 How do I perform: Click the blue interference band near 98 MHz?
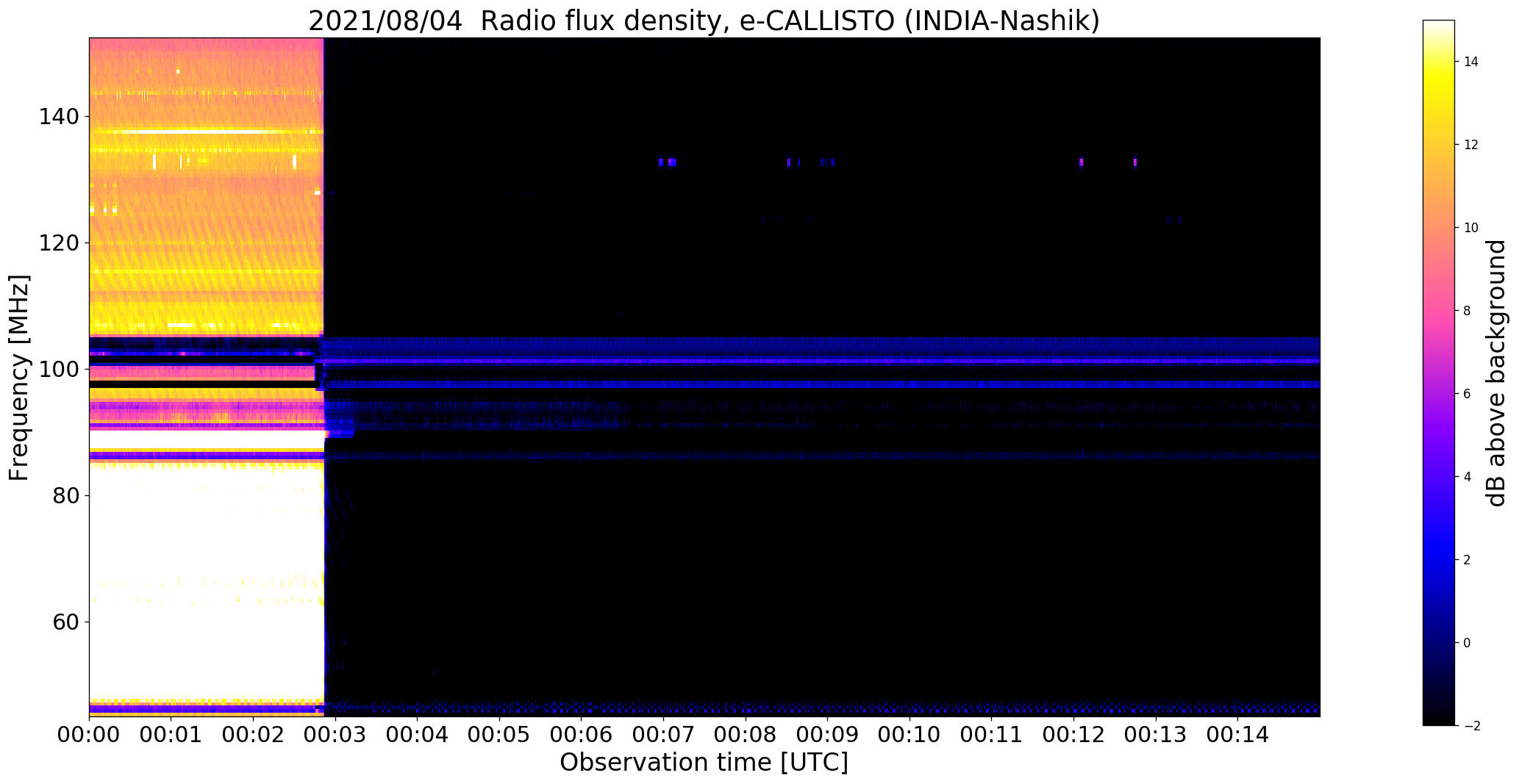[x=822, y=384]
